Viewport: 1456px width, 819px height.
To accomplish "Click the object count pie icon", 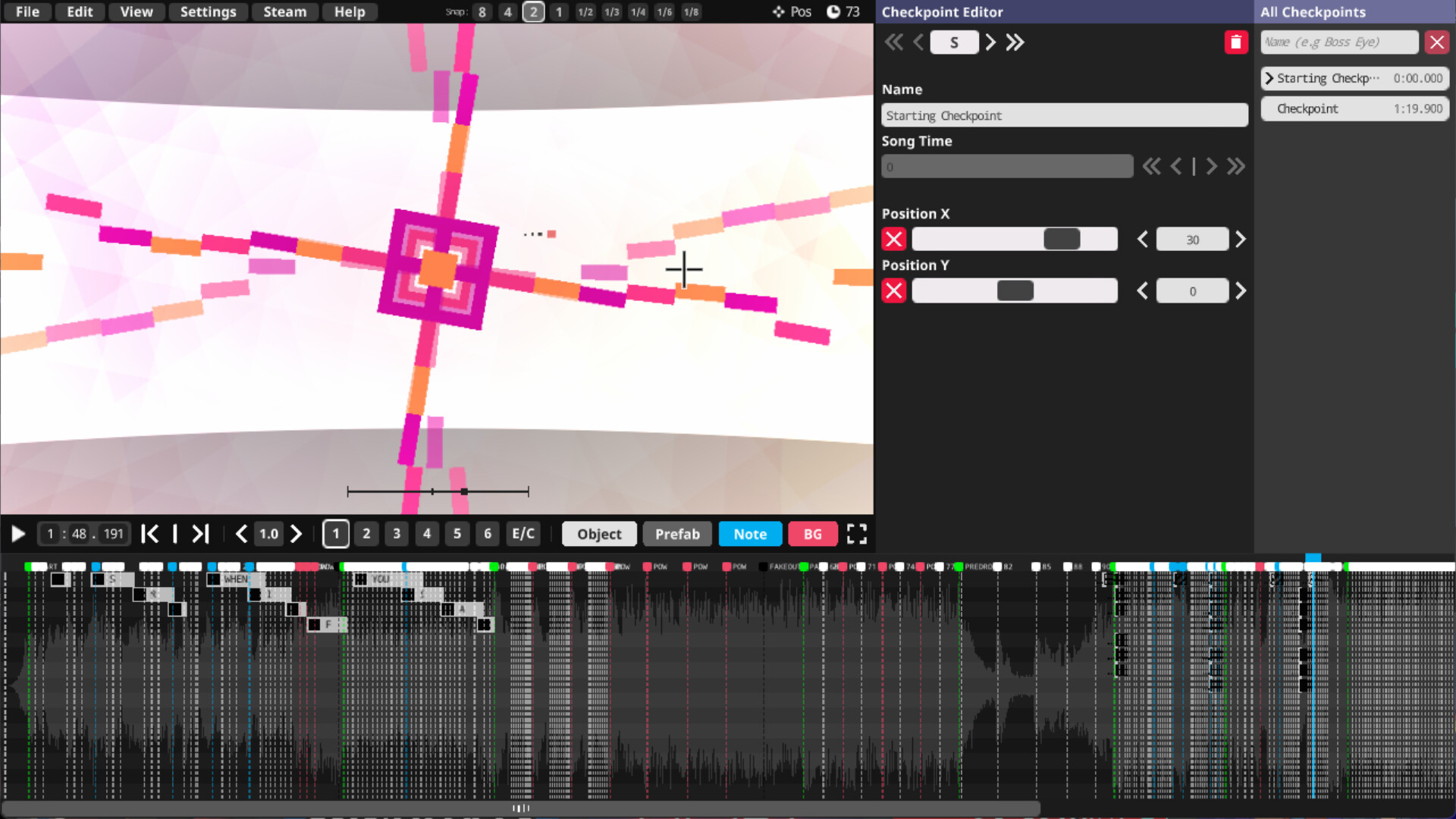I will (833, 12).
